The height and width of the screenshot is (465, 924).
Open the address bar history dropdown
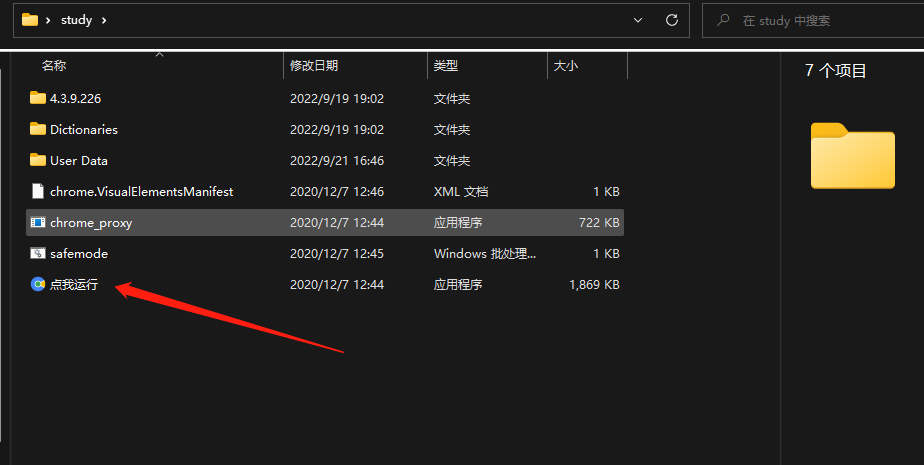[638, 20]
